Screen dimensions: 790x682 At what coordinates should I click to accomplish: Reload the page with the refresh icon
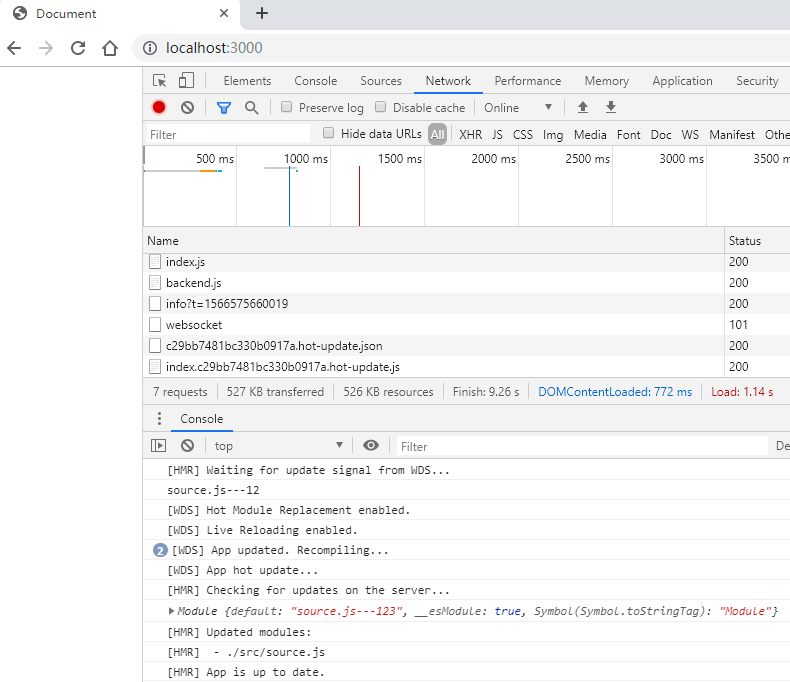pyautogui.click(x=78, y=48)
